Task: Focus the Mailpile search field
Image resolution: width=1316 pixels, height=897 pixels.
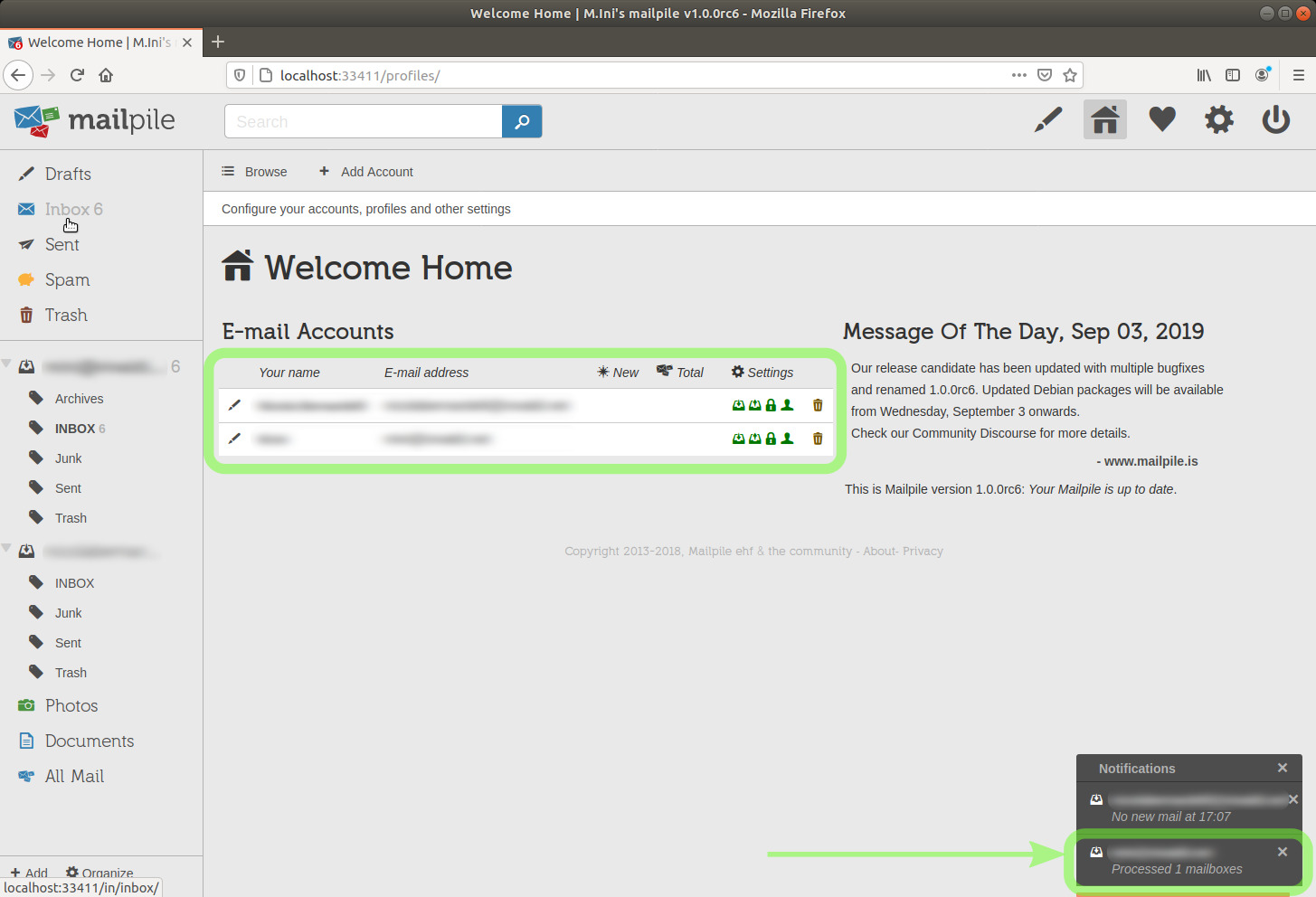Action: pos(364,121)
